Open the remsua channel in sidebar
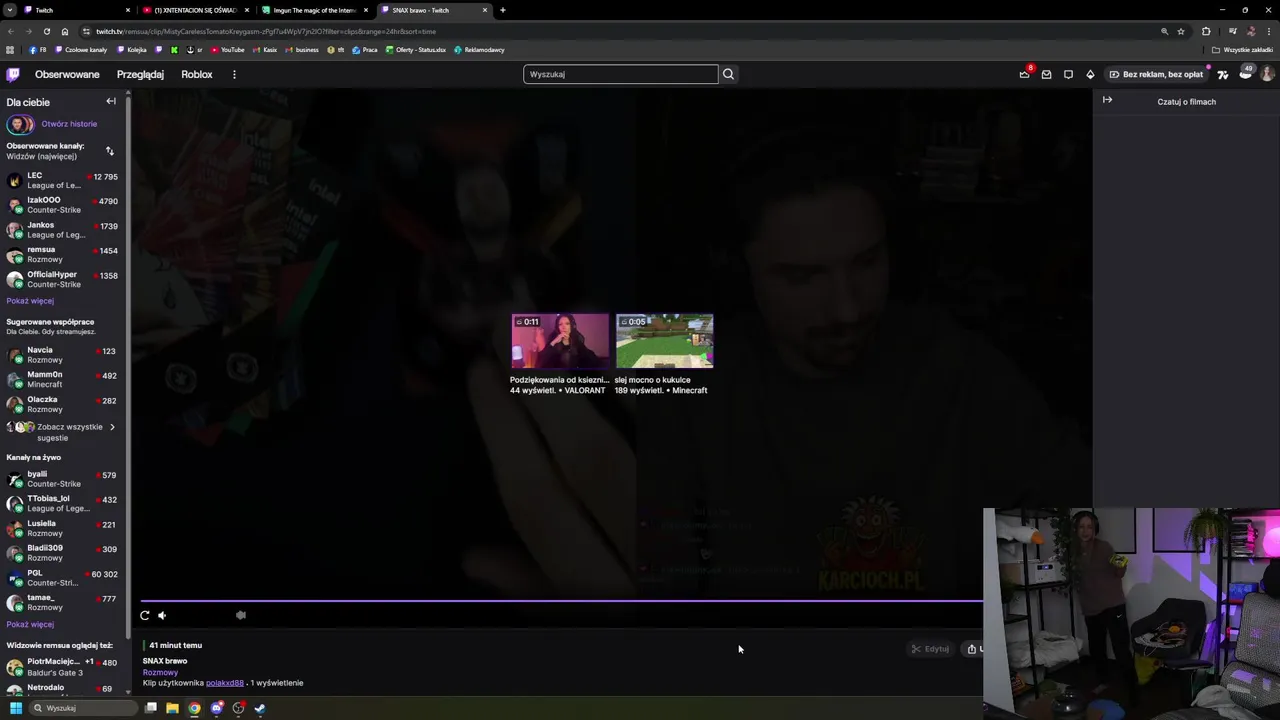The image size is (1280, 720). tap(62, 254)
